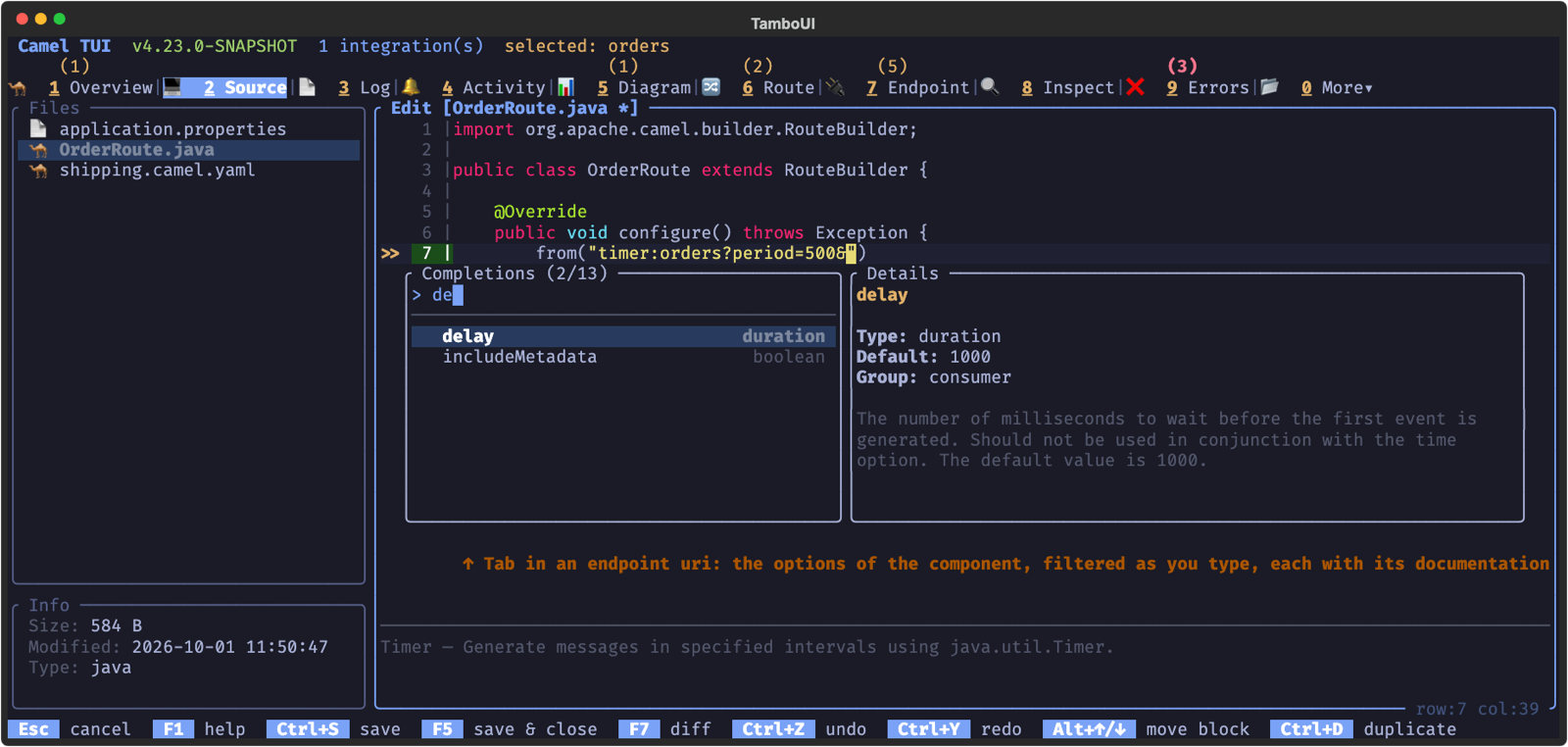The image size is (1568, 747).
Task: Click the 'selected: orders' header text
Action: coord(587,46)
